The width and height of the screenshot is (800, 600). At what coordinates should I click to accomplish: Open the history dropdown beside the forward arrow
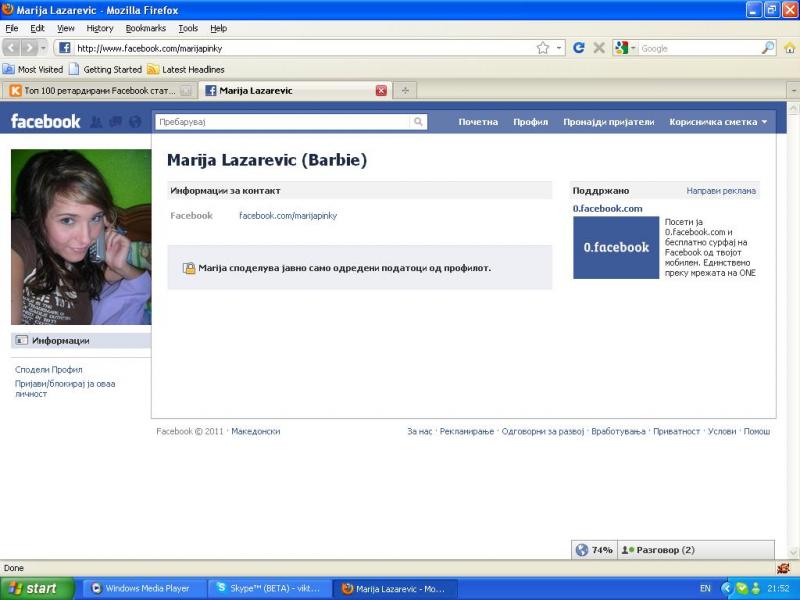tap(43, 48)
